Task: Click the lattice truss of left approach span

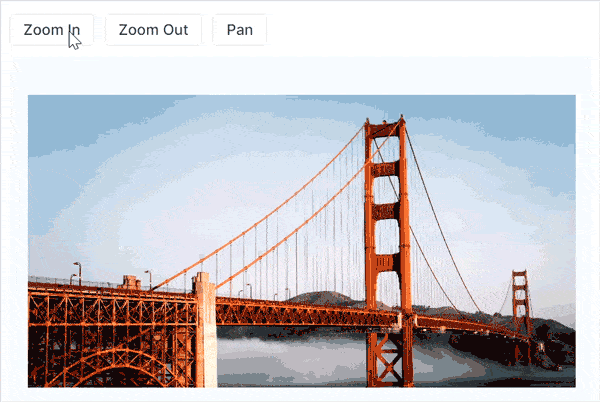Action: point(111,321)
